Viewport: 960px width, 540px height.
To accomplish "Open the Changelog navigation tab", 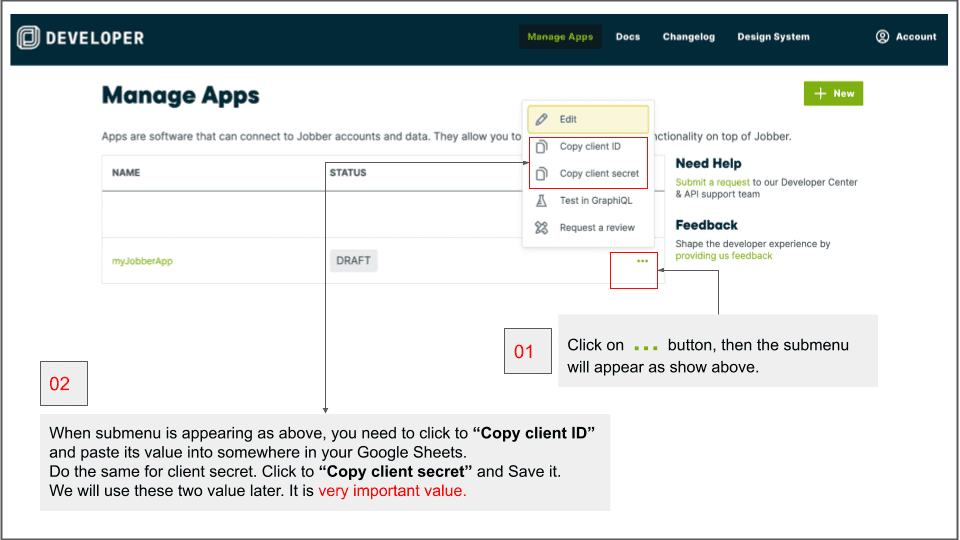I will (x=688, y=37).
